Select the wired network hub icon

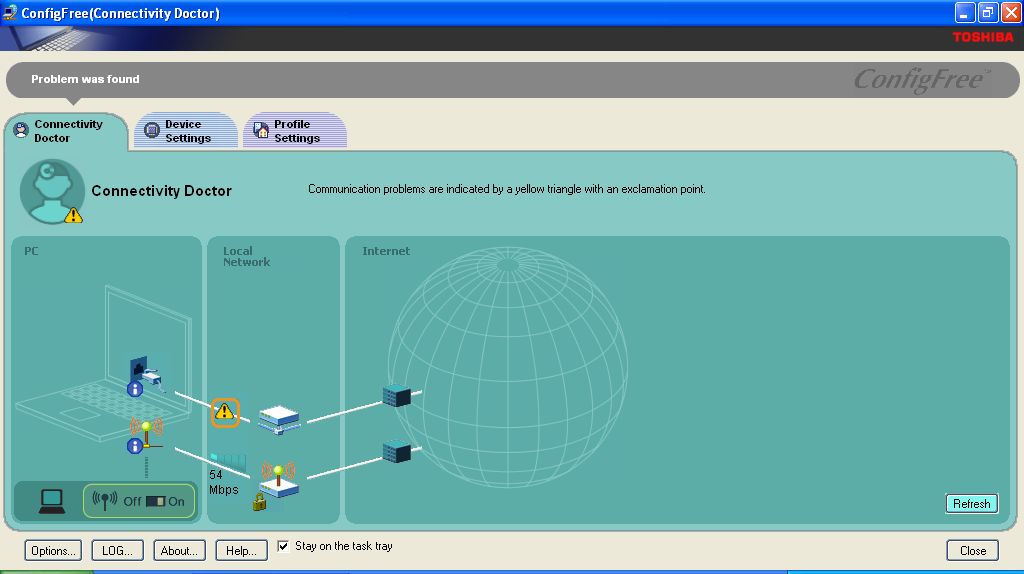pos(278,418)
